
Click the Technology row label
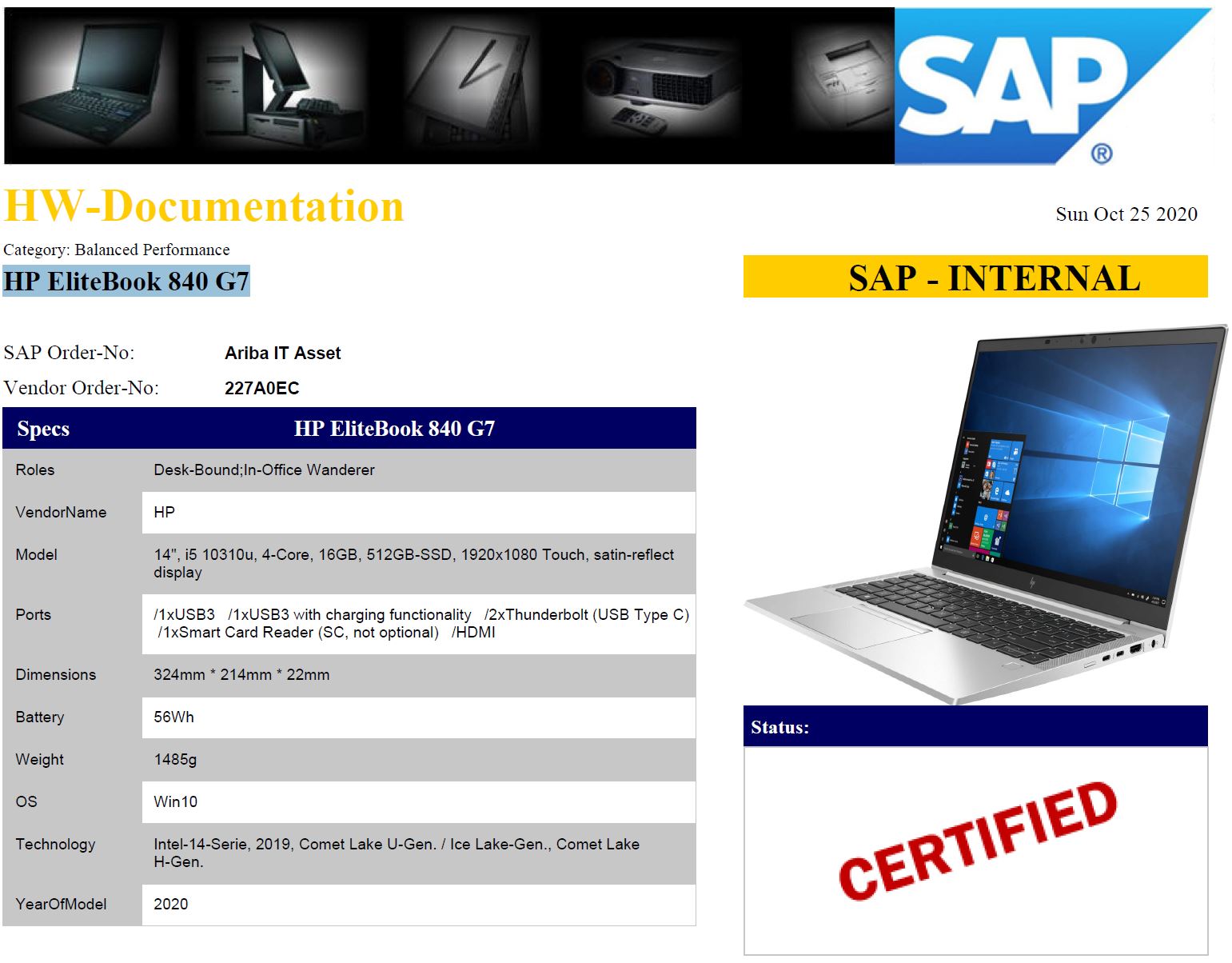click(x=55, y=845)
